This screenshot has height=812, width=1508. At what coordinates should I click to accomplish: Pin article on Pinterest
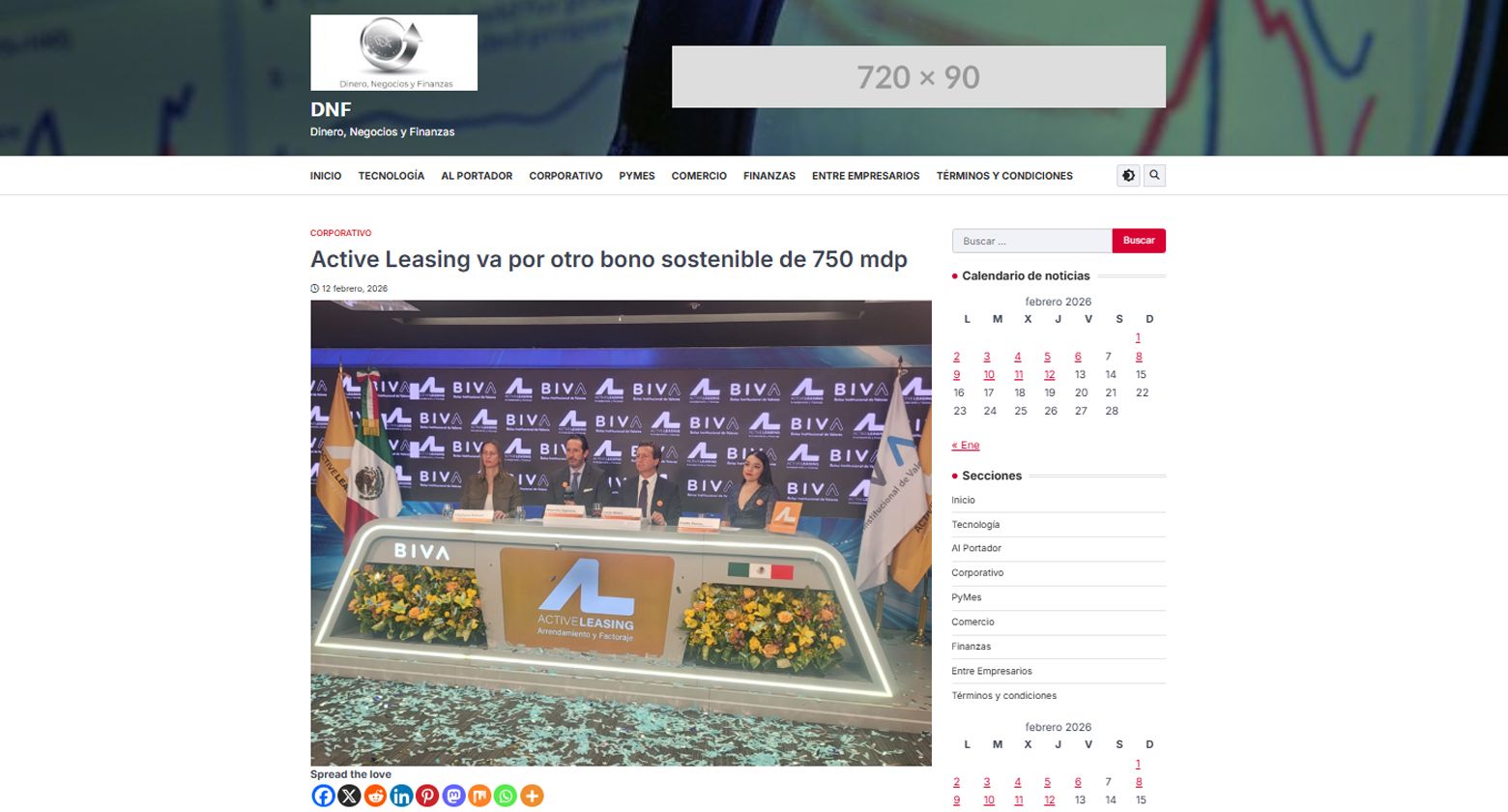tap(427, 796)
